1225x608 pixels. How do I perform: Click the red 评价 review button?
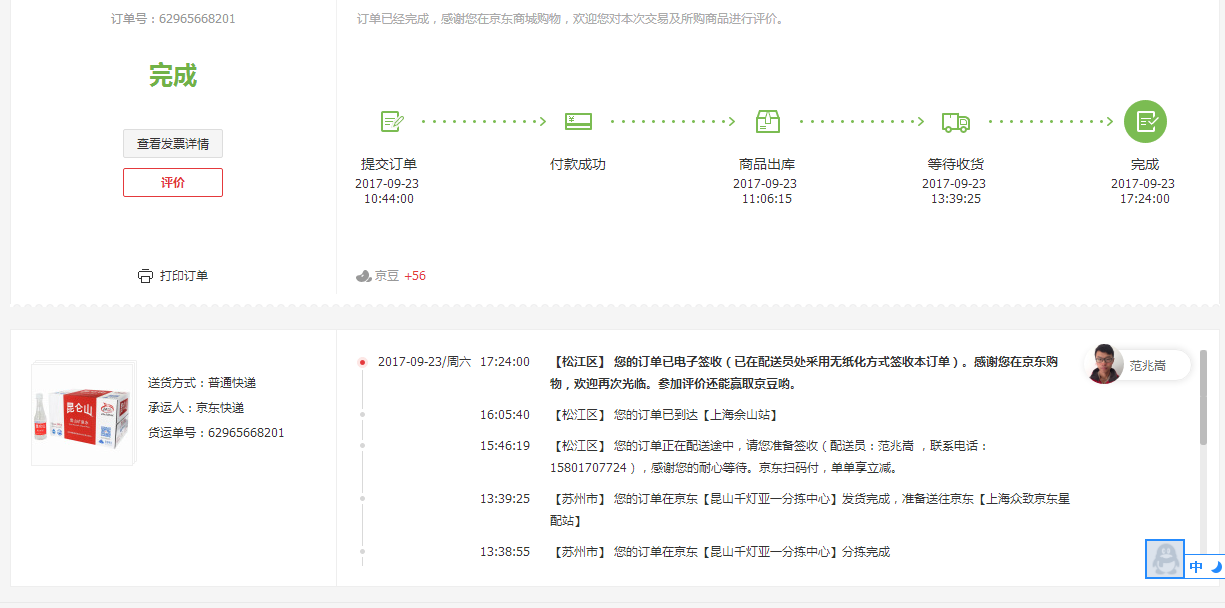[x=173, y=183]
